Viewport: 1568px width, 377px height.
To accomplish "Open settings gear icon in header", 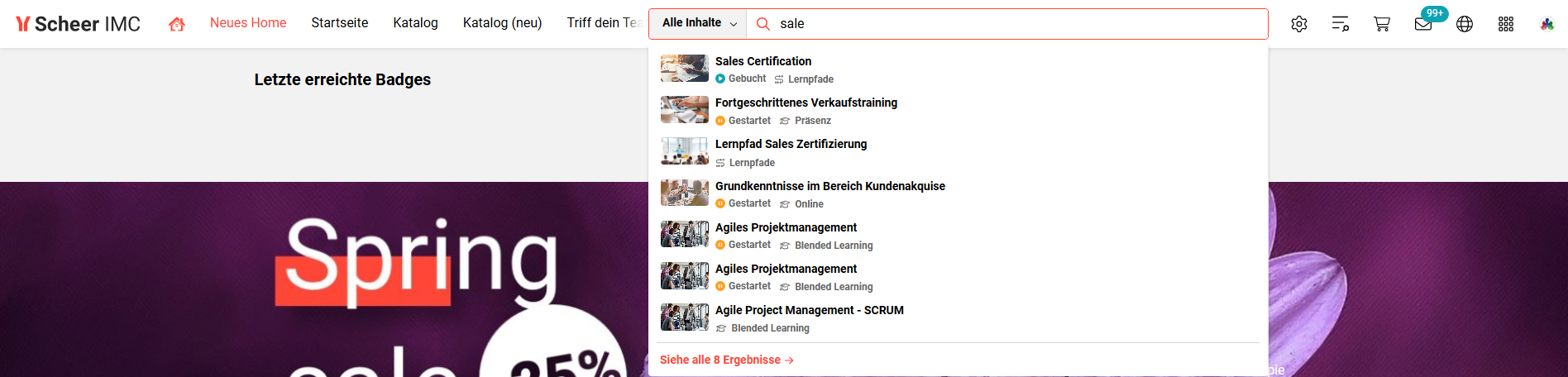I will 1299,24.
